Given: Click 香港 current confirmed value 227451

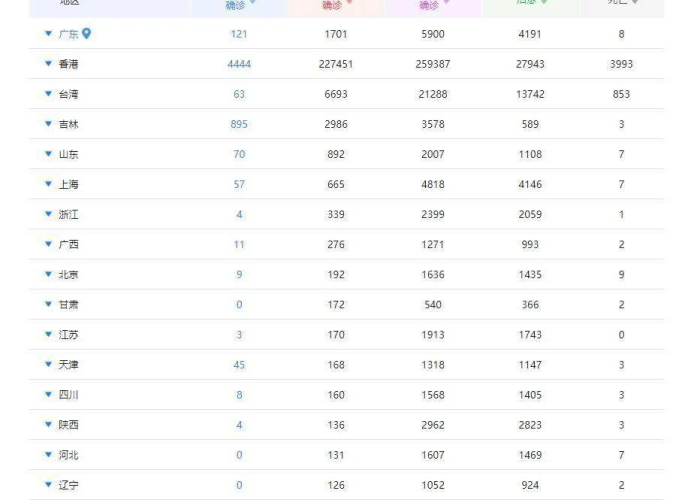Looking at the screenshot, I should (x=336, y=64).
